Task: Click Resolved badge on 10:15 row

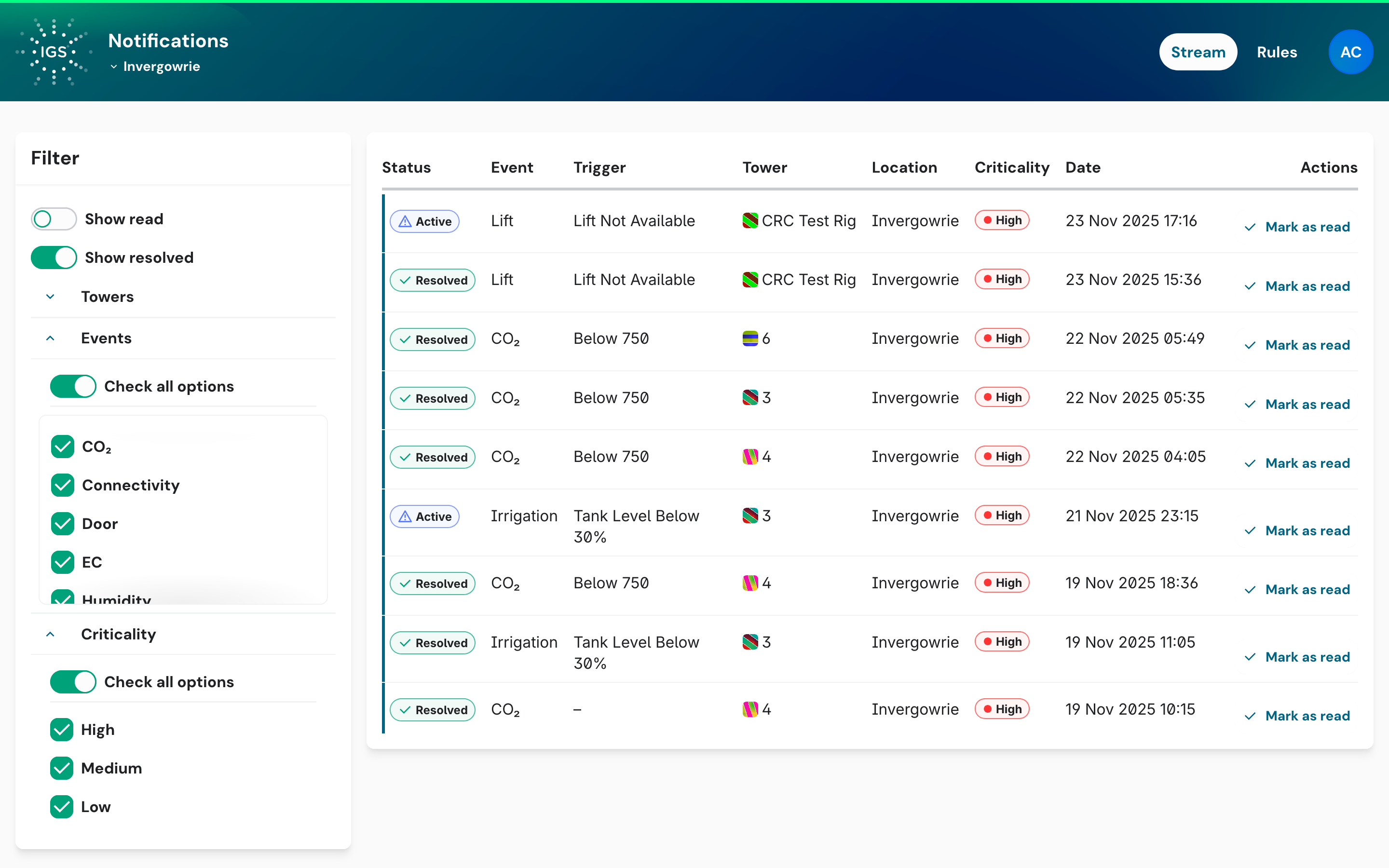Action: point(432,710)
